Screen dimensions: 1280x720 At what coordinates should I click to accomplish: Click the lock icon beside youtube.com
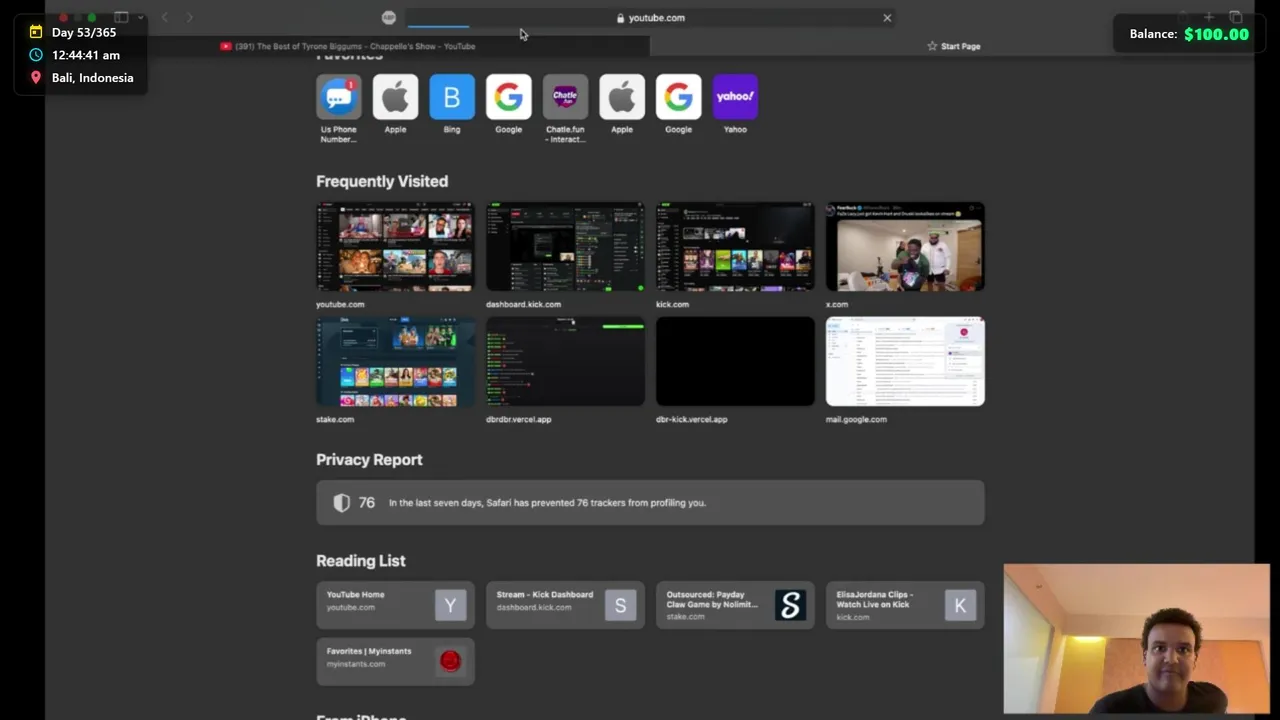click(x=621, y=18)
